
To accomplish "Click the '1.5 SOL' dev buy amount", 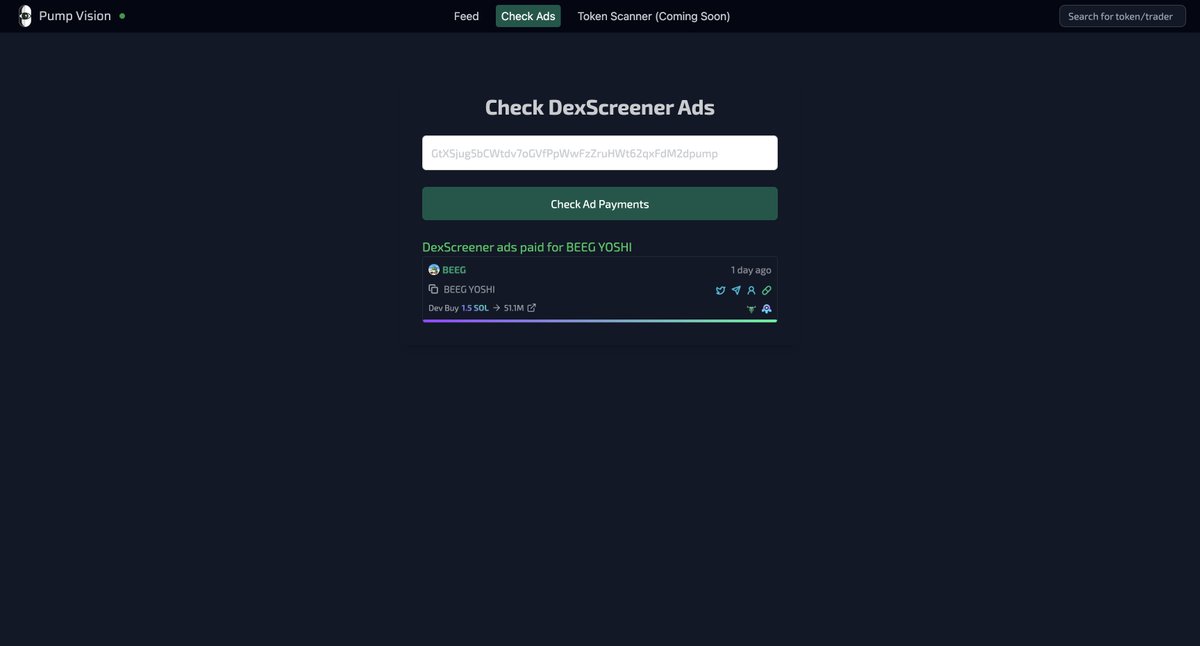I will coord(475,308).
